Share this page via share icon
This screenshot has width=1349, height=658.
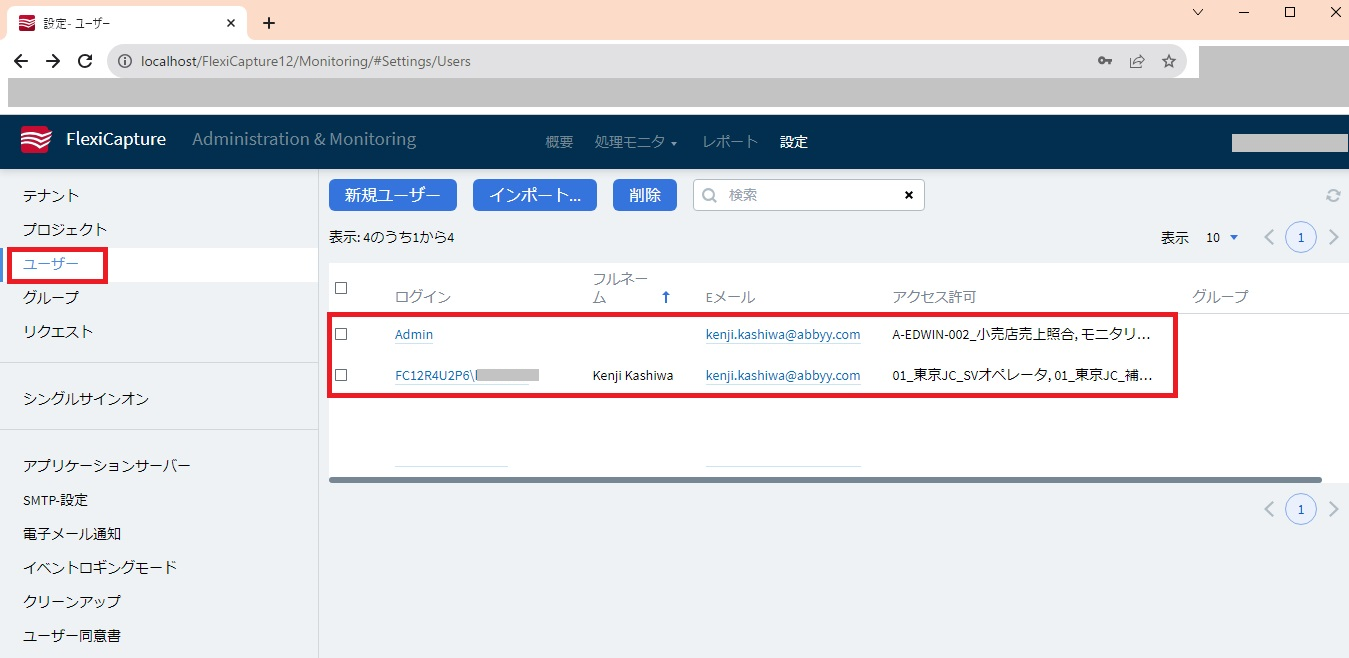1137,61
